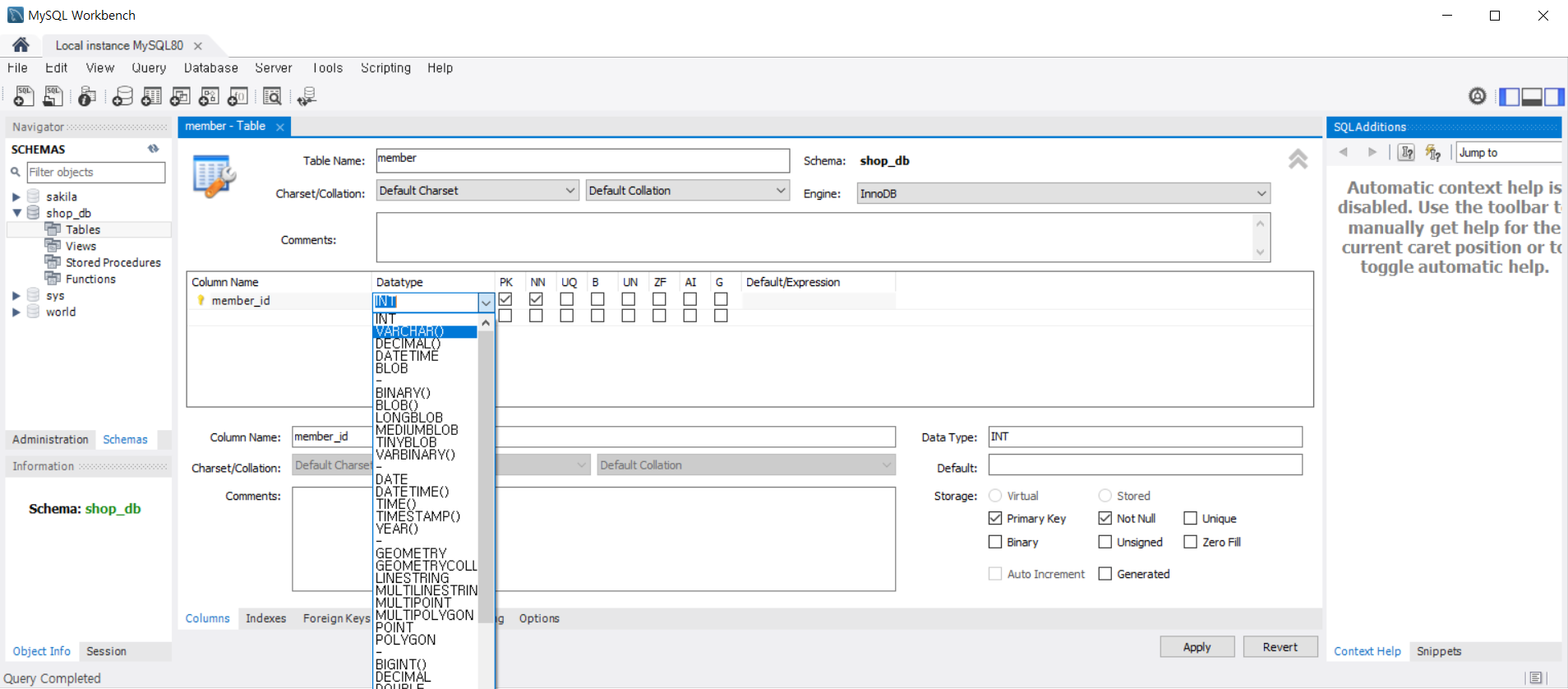Check AI checkbox for member_id row

click(x=690, y=299)
